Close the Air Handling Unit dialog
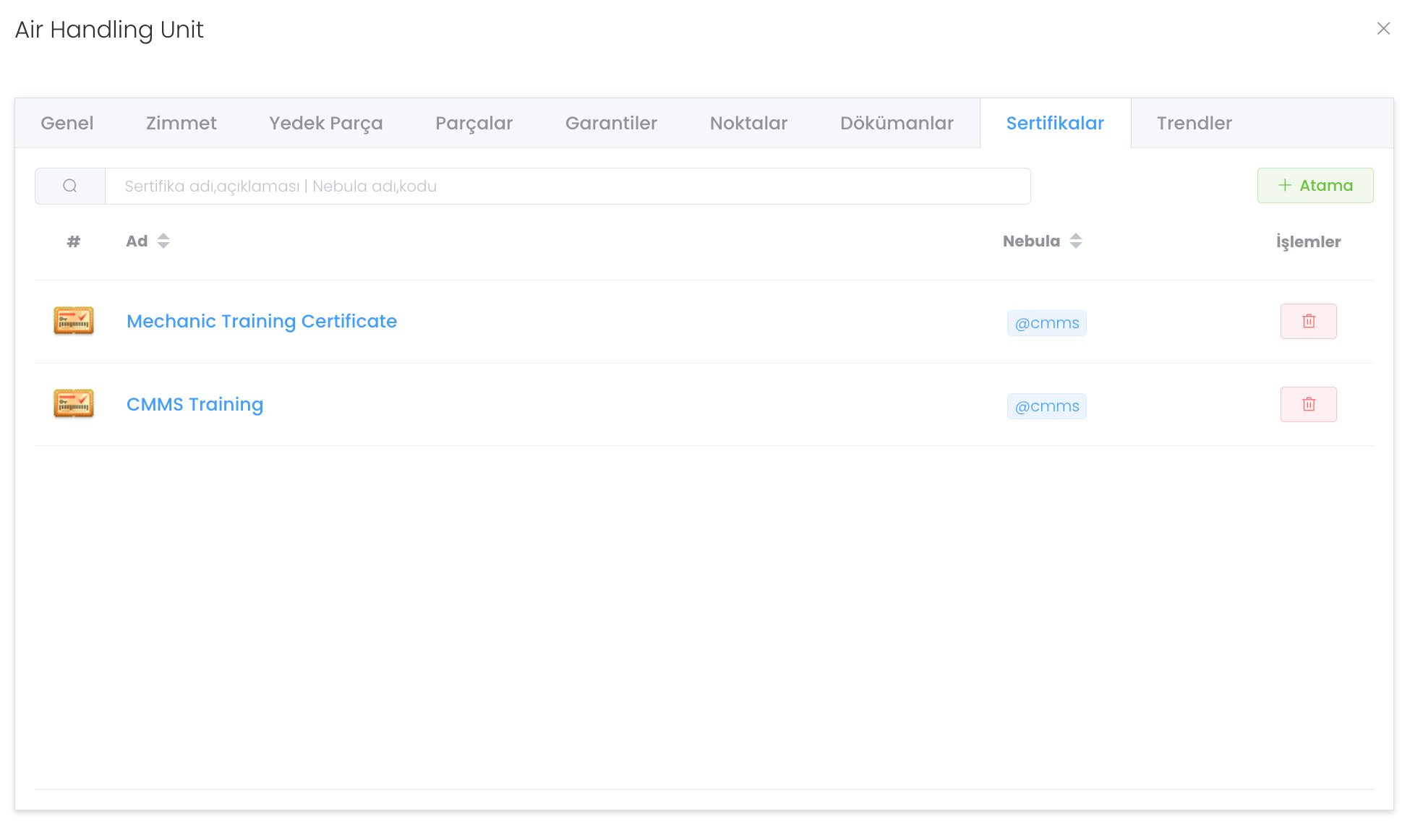This screenshot has height=840, width=1410. (x=1383, y=28)
